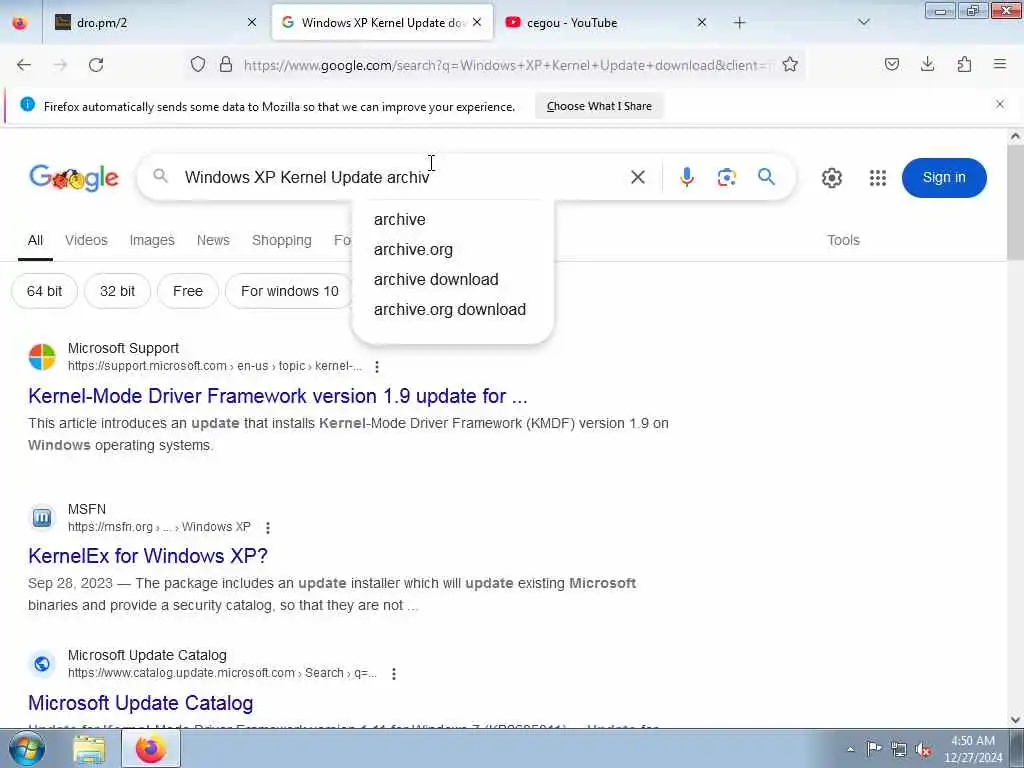
Task: Switch to the dro.pm/2 tab
Action: pos(155,22)
